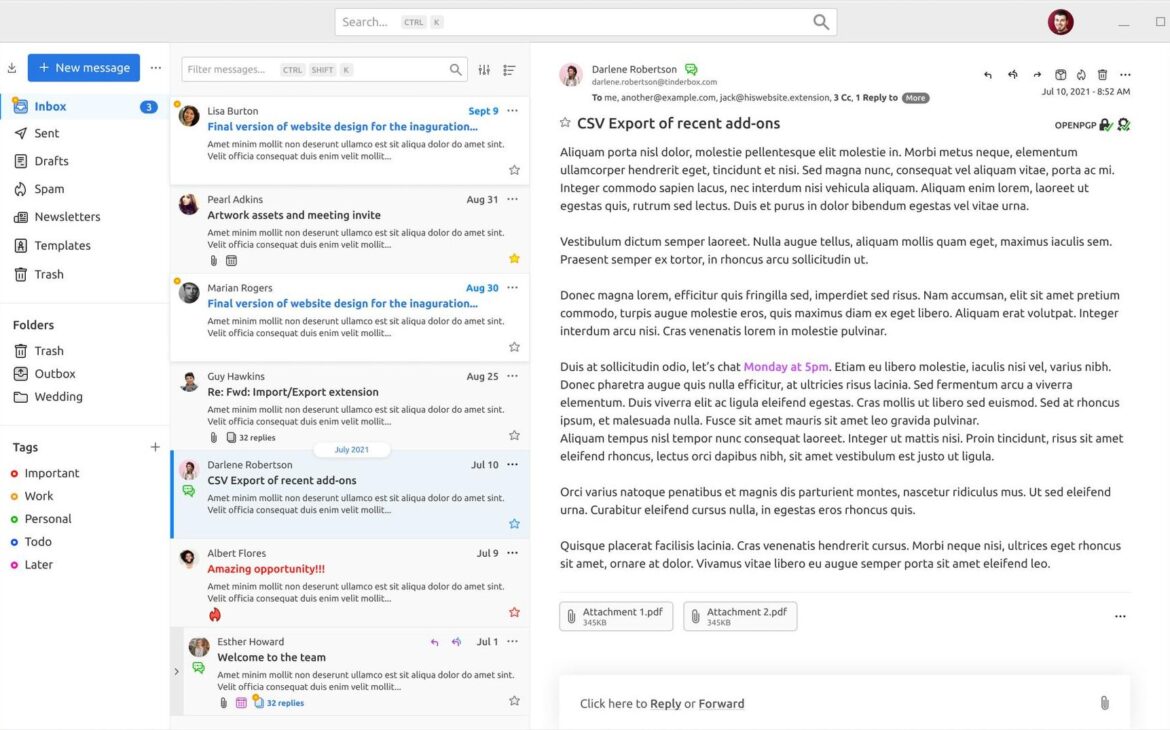Go to the Newsletters folder
The height and width of the screenshot is (730, 1170).
click(x=67, y=217)
